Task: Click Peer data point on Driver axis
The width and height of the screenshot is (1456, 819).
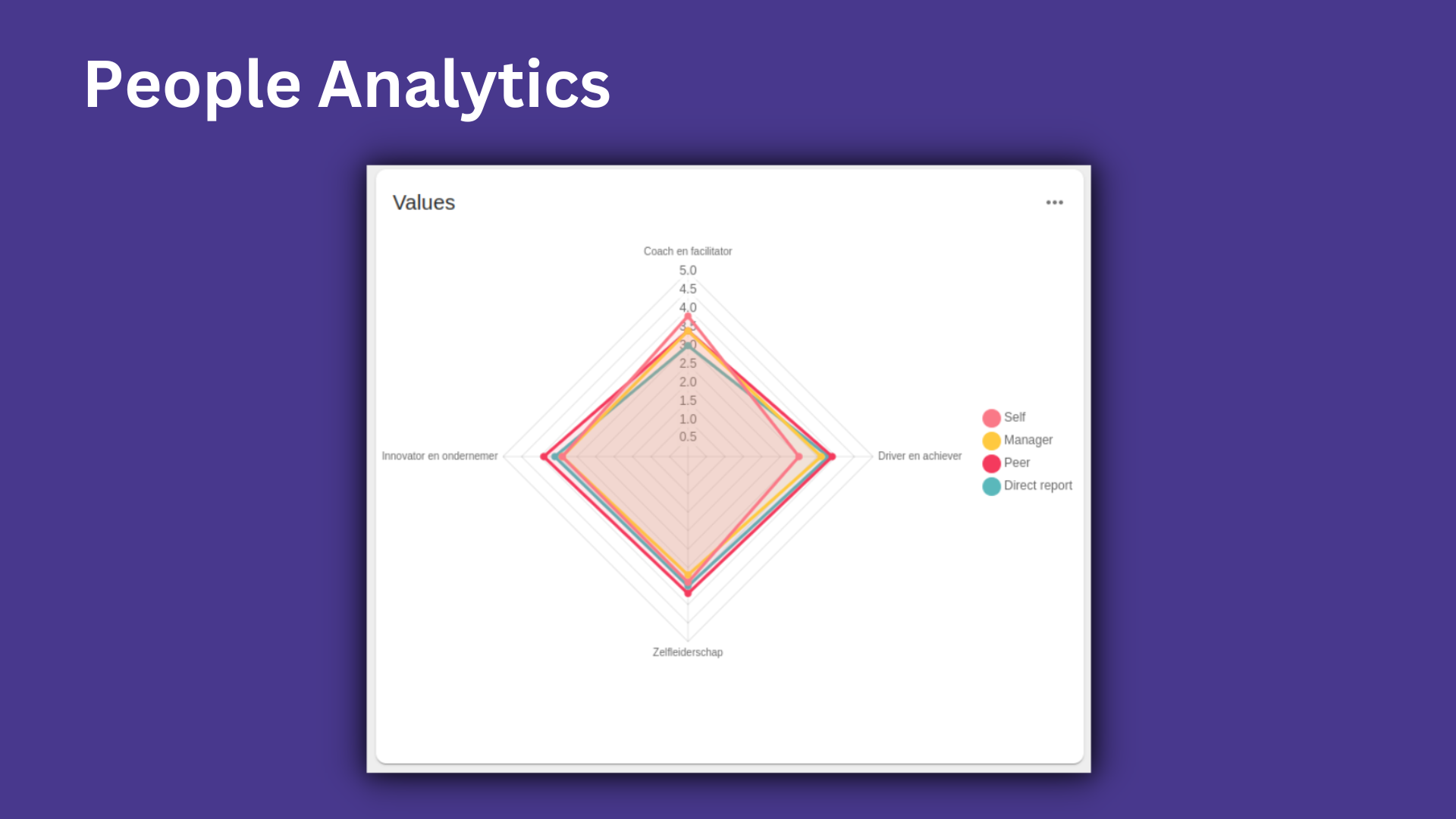Action: point(832,457)
